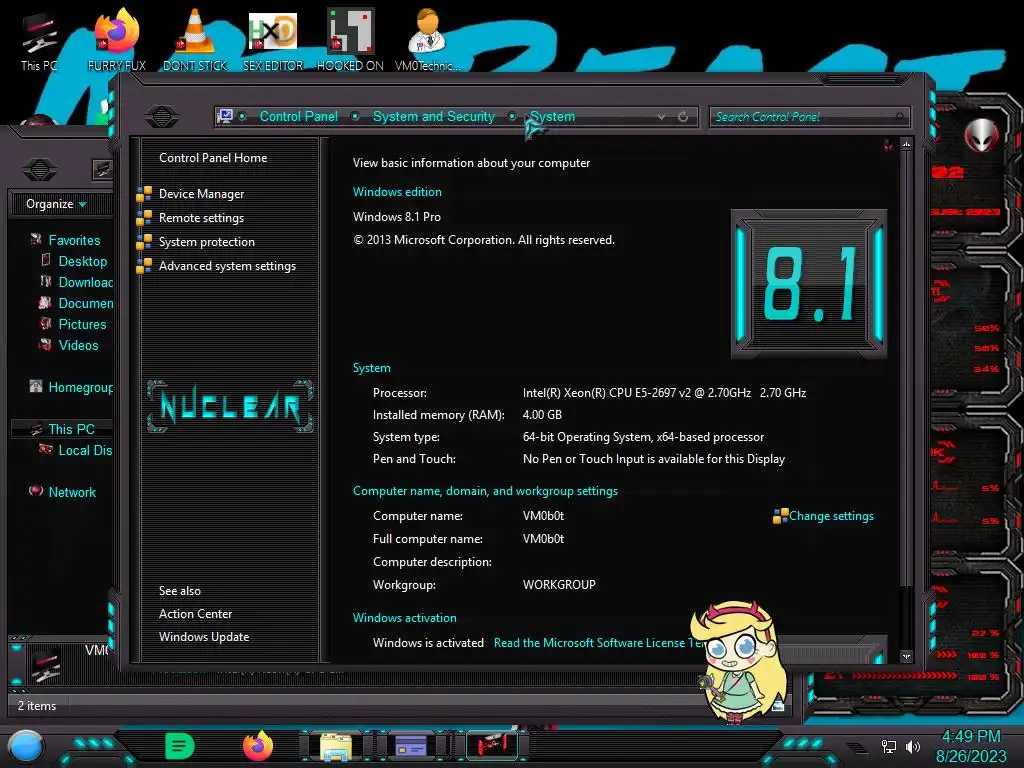This screenshot has width=1024, height=768.
Task: Click the scrollbar down arrow in System window
Action: pyautogui.click(x=906, y=656)
